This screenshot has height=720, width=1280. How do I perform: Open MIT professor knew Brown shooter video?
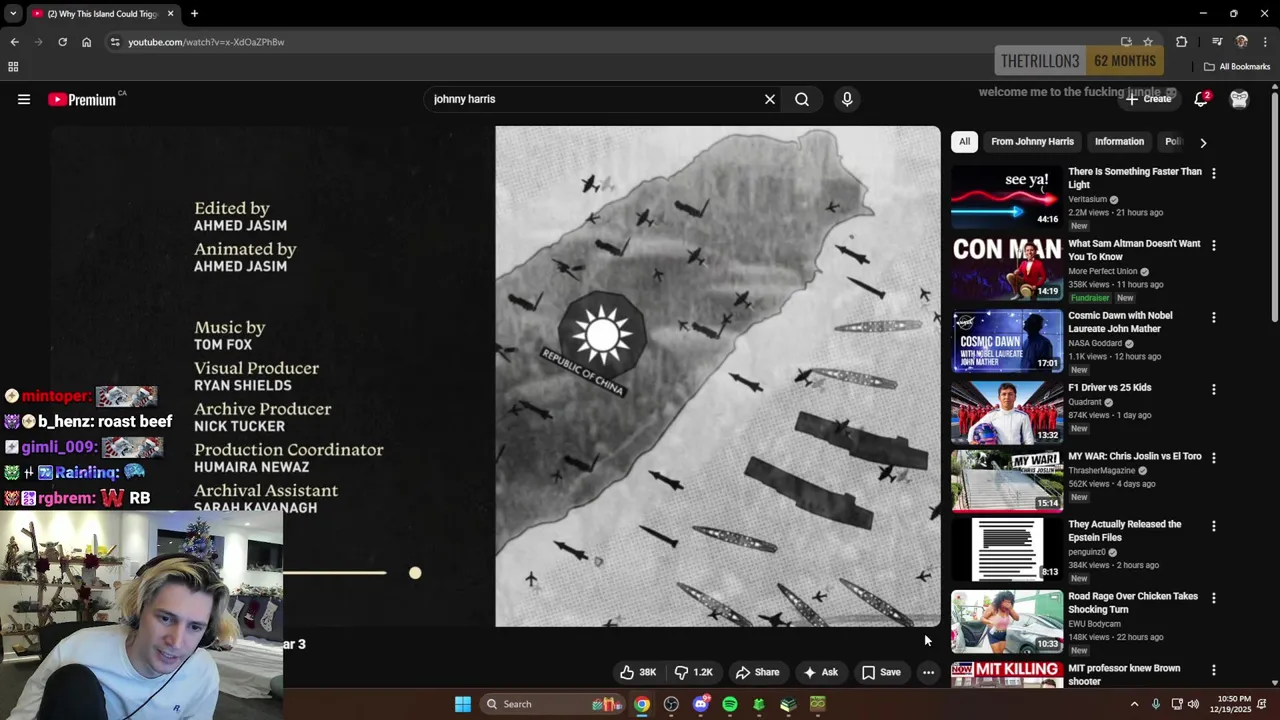(1124, 675)
